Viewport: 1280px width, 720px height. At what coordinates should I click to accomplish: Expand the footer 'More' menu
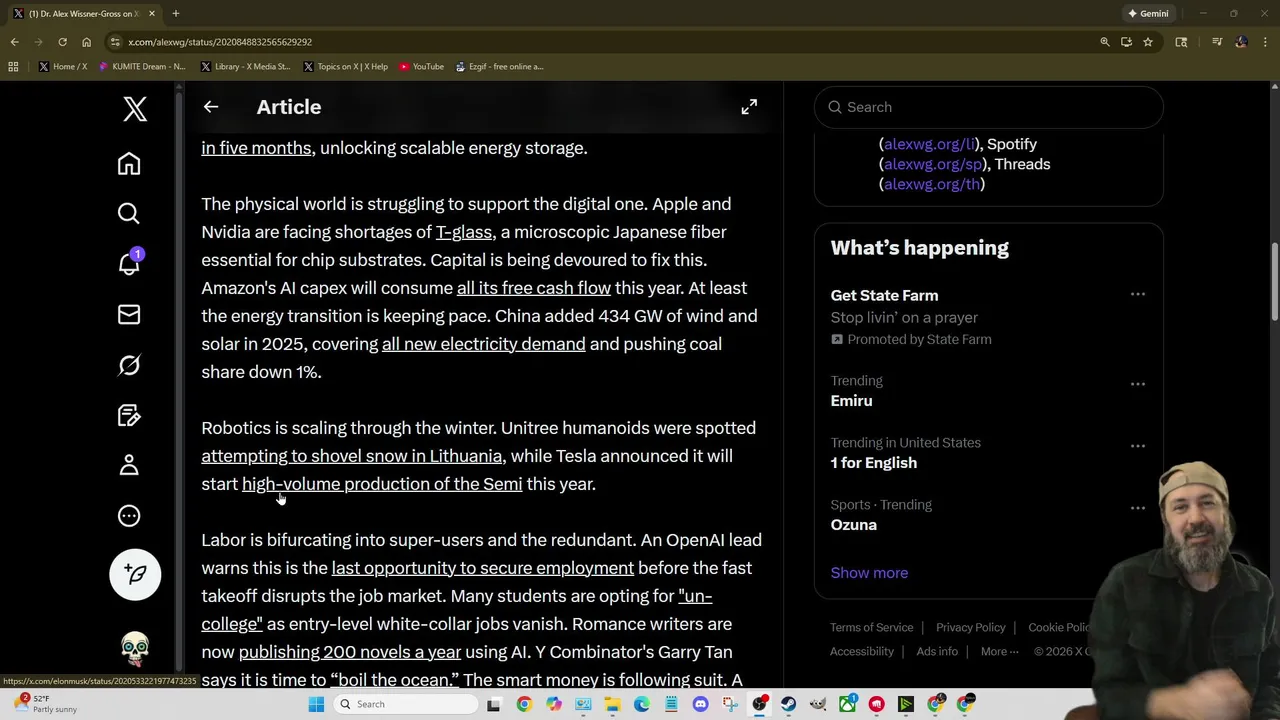point(999,651)
